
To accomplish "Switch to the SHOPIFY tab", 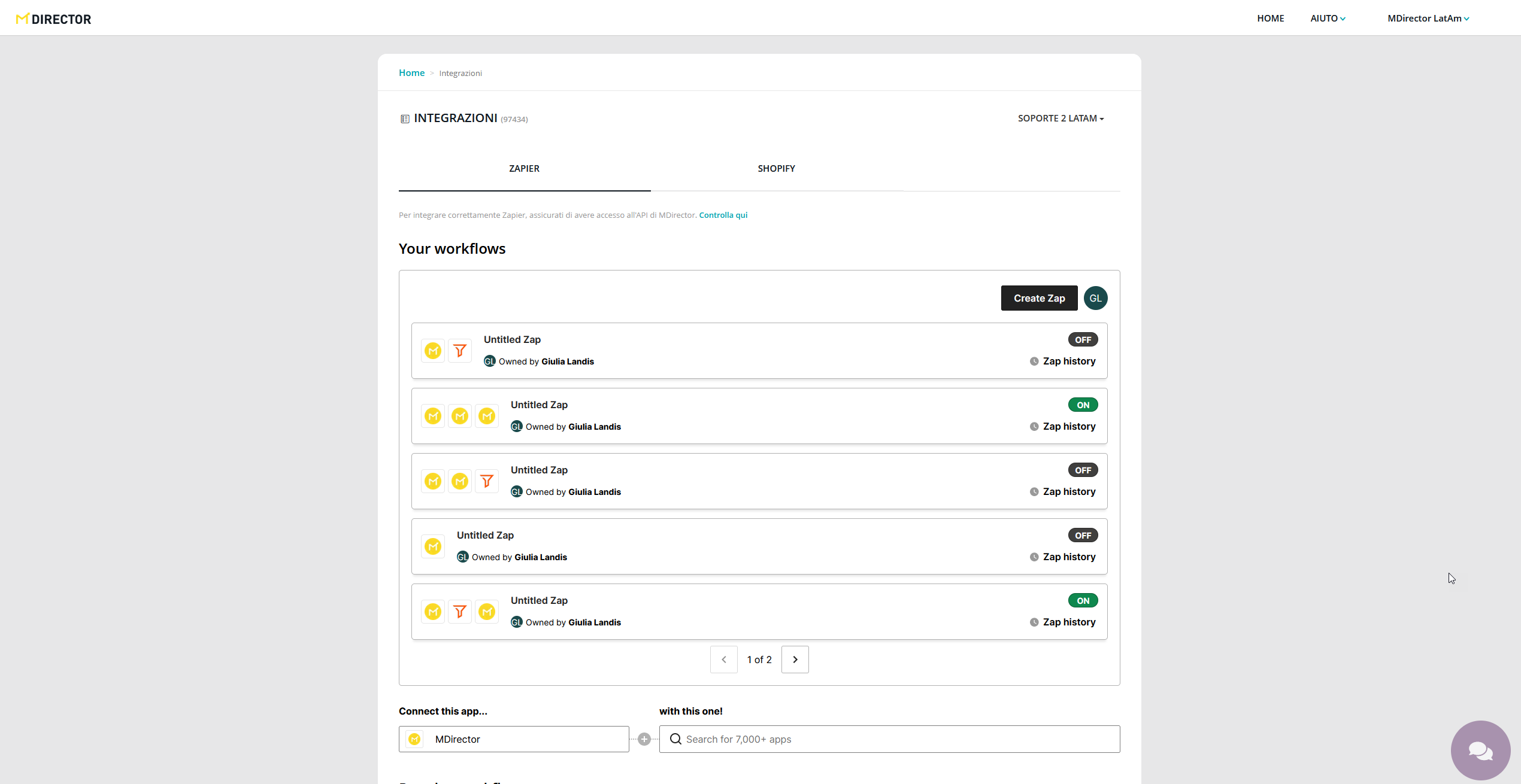I will [776, 169].
